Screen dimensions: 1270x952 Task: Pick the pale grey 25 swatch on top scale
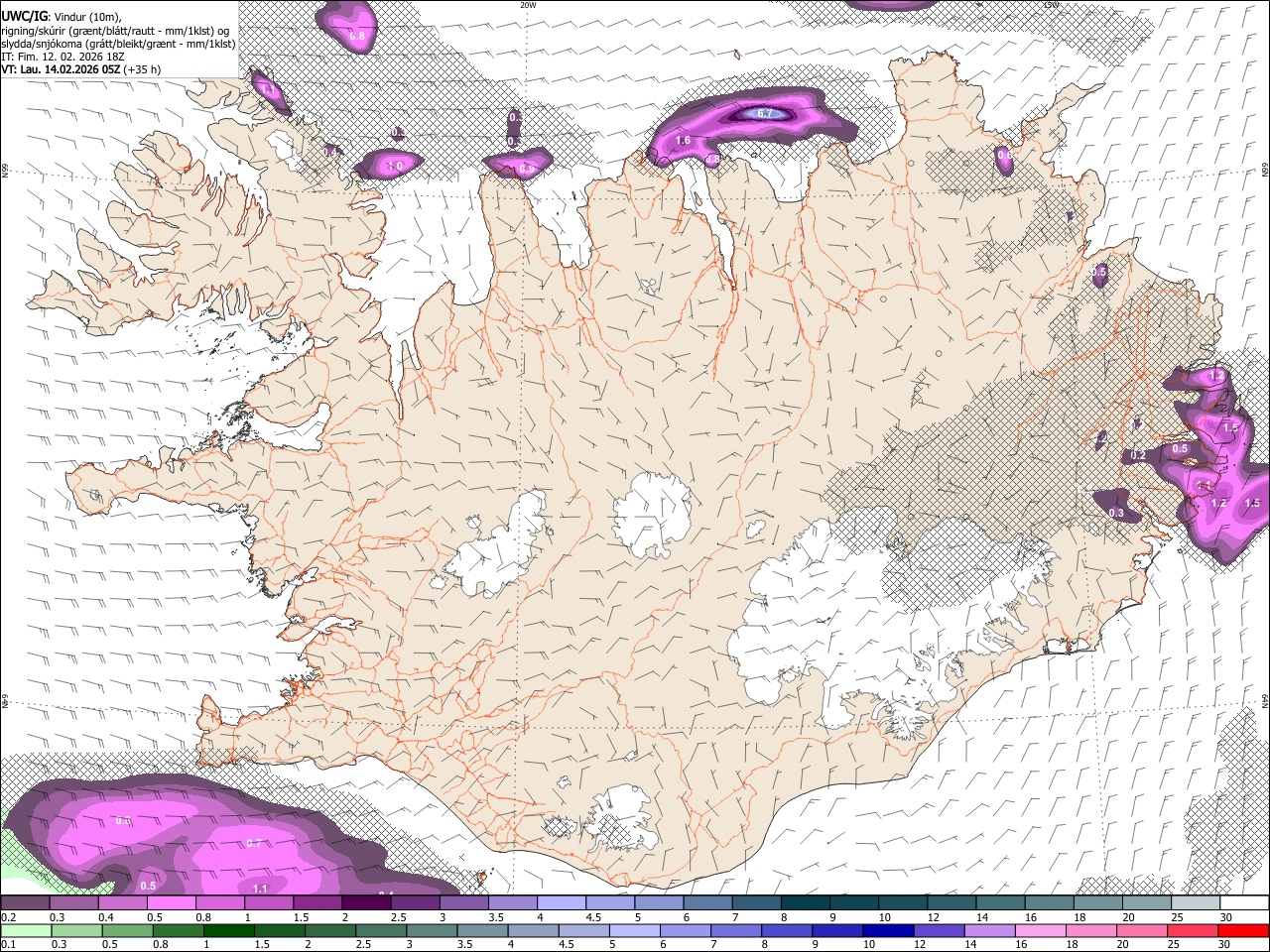1195,902
